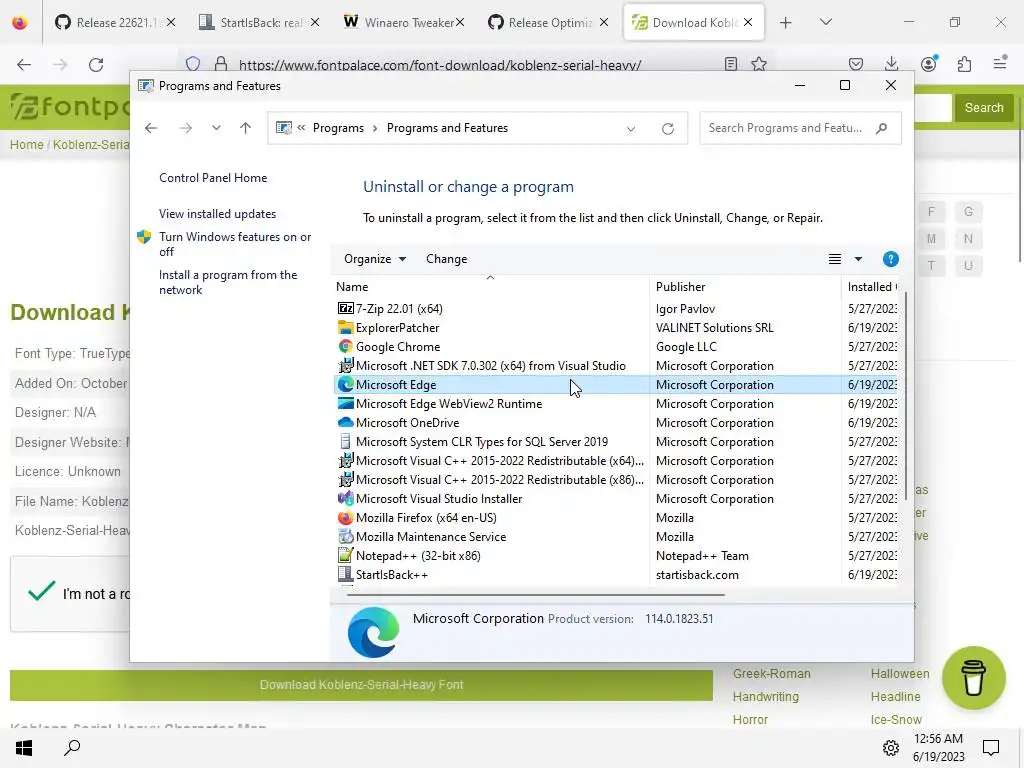Click the Firefox URL address field
This screenshot has width=1024, height=768.
tap(440, 65)
